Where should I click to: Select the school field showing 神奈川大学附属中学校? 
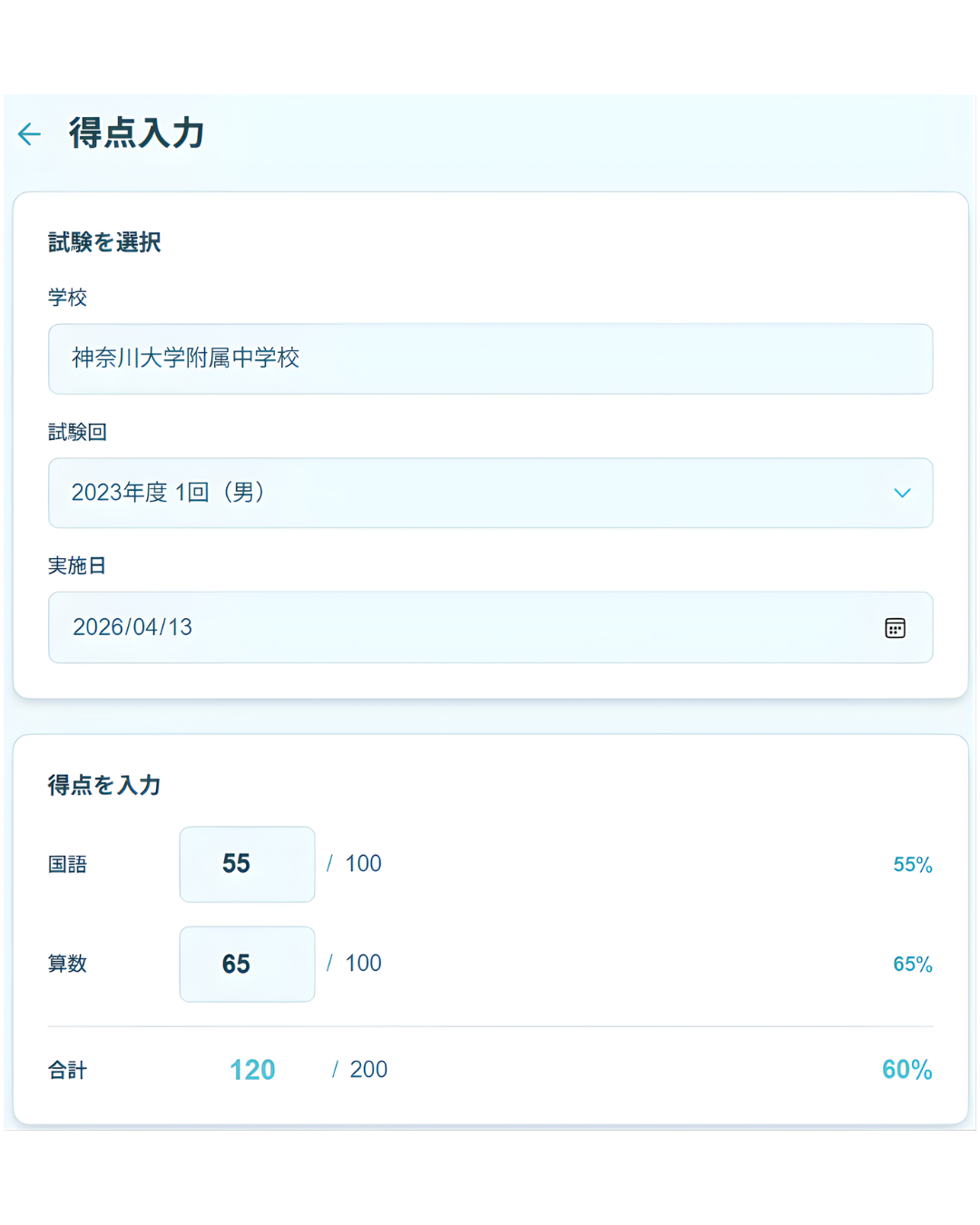click(490, 359)
